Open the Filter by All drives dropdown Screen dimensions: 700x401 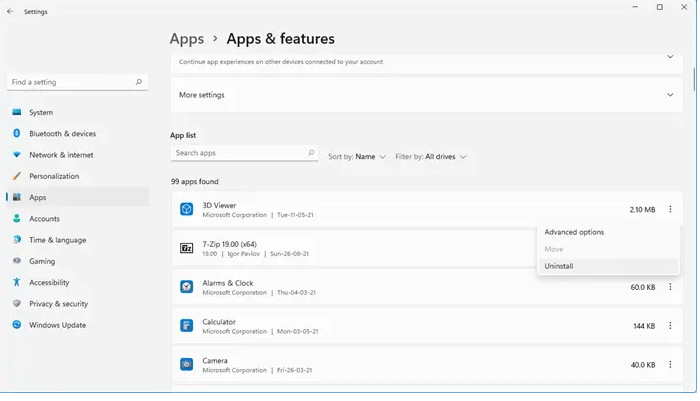coord(431,157)
